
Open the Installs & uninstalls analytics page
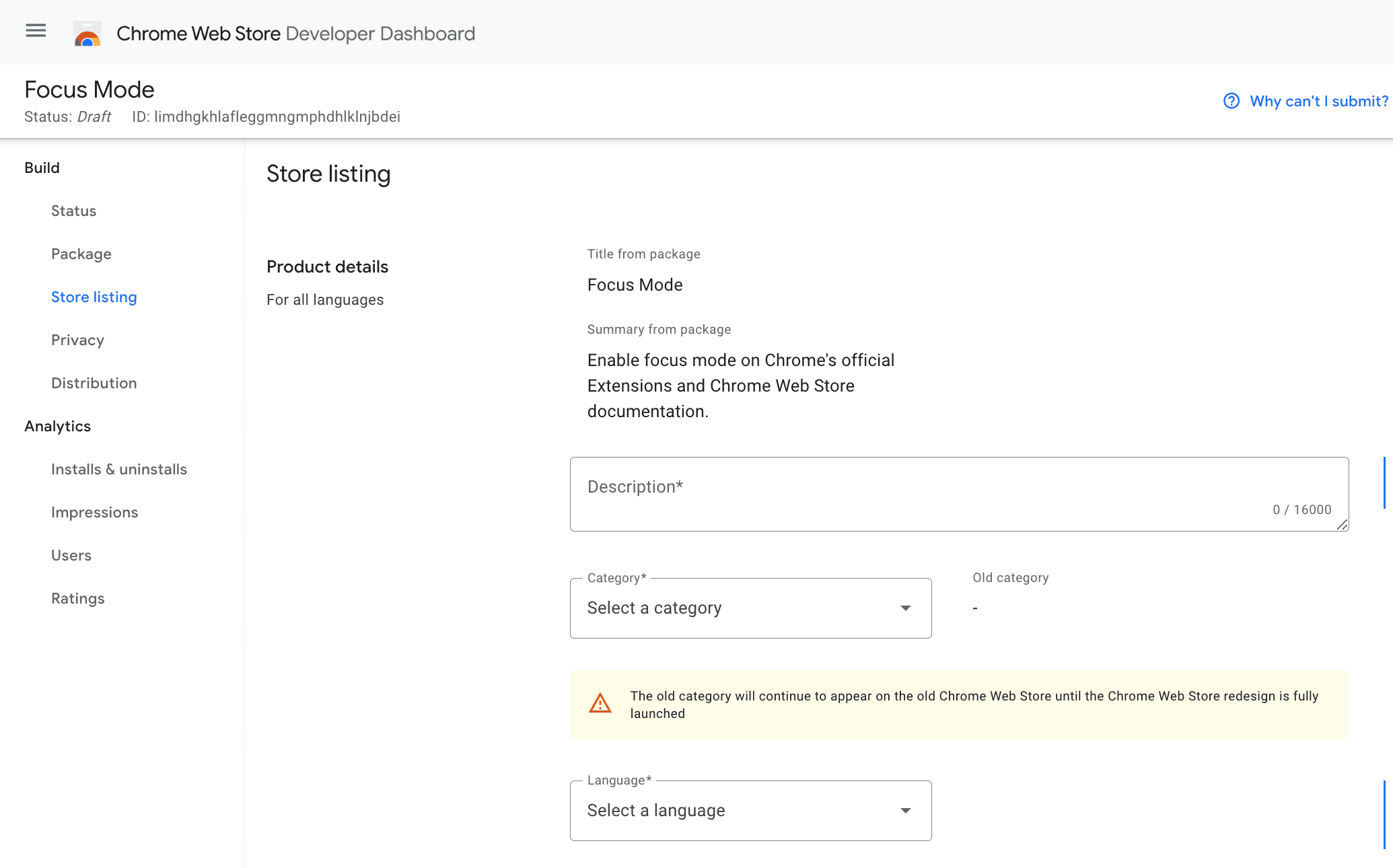coord(118,469)
